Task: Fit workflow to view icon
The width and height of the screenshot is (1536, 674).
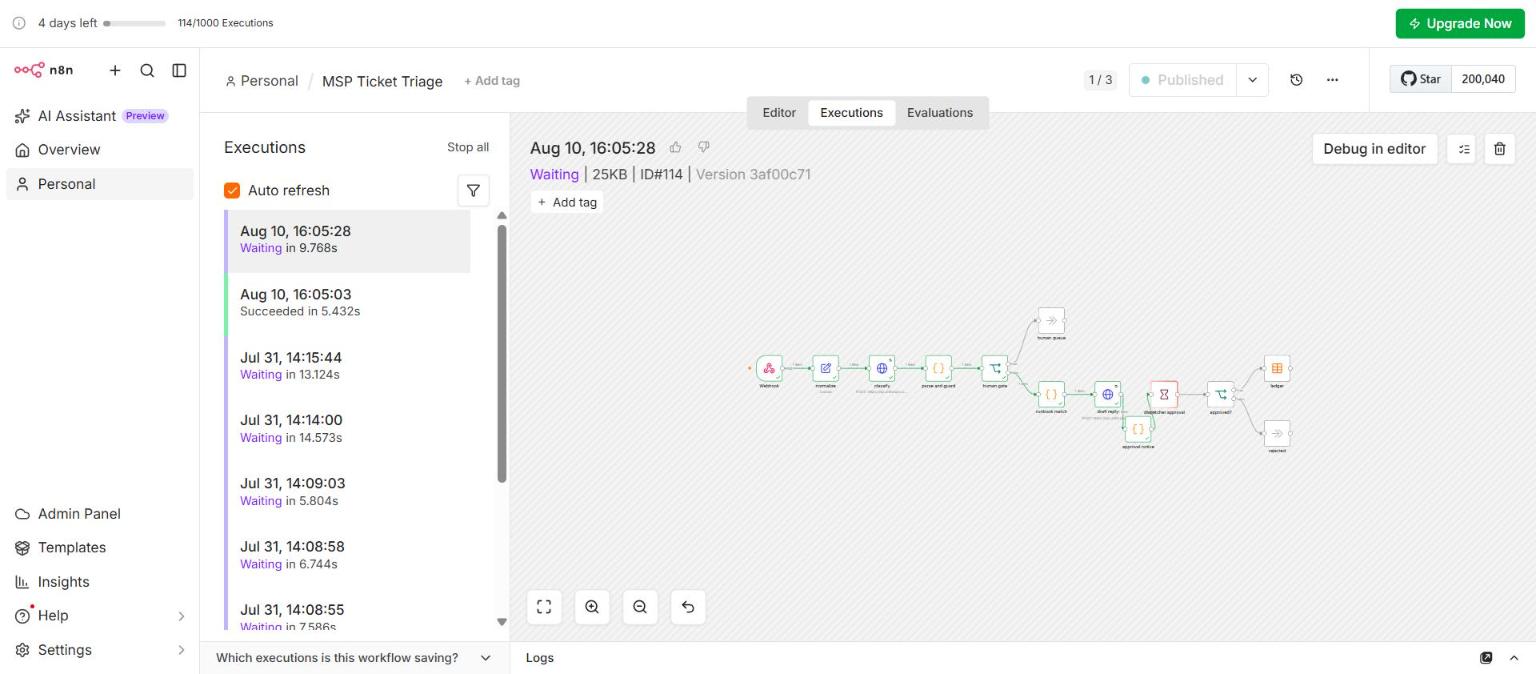Action: coord(544,607)
